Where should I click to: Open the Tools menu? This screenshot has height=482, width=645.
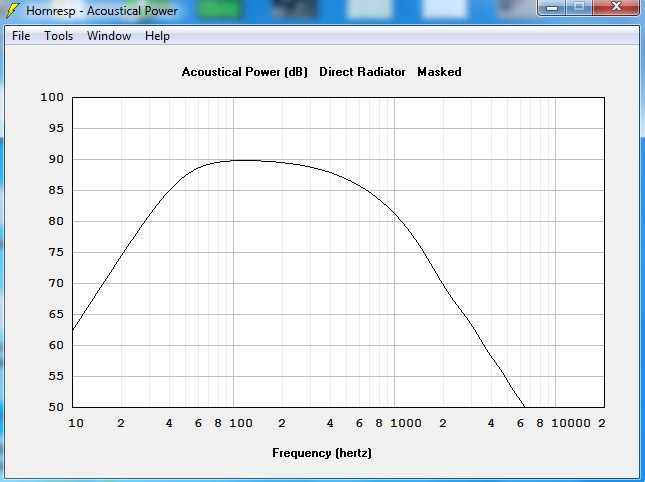point(58,36)
